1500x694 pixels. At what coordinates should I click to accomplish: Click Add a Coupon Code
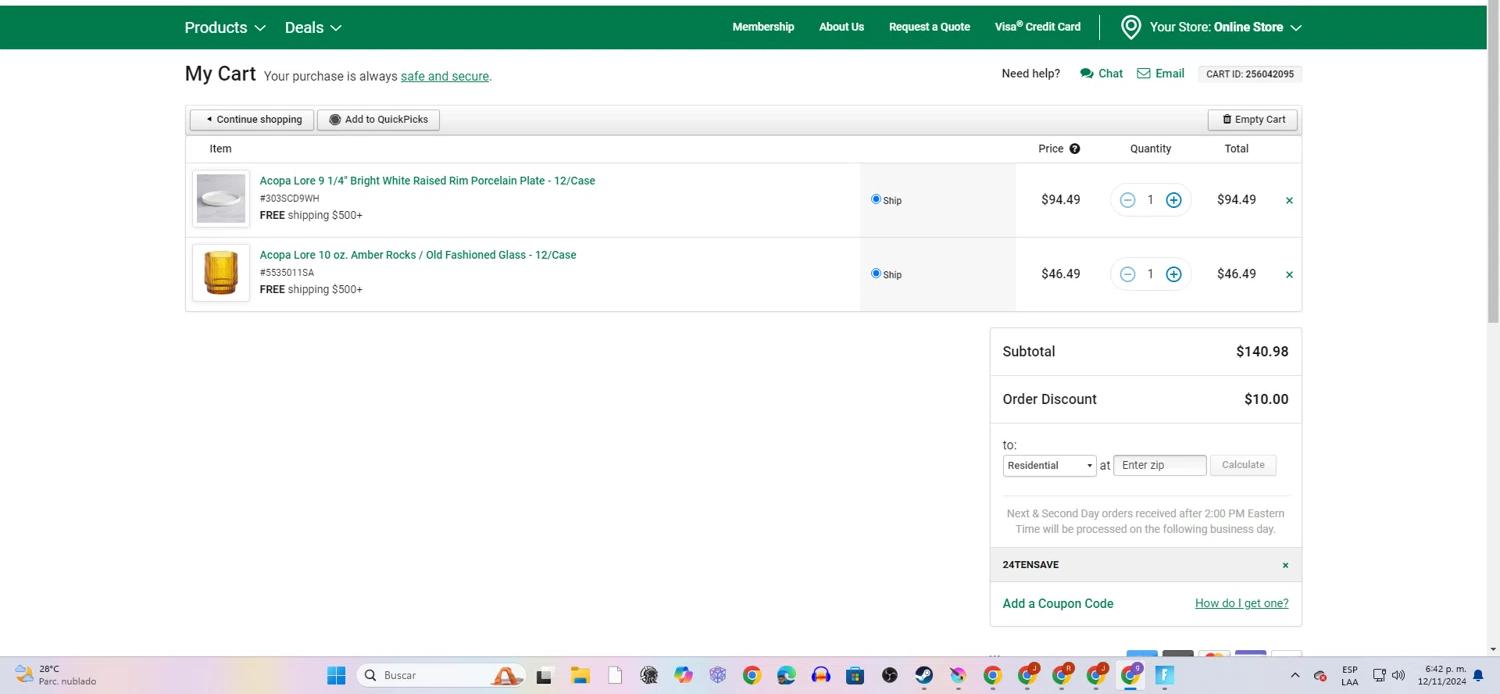1058,604
